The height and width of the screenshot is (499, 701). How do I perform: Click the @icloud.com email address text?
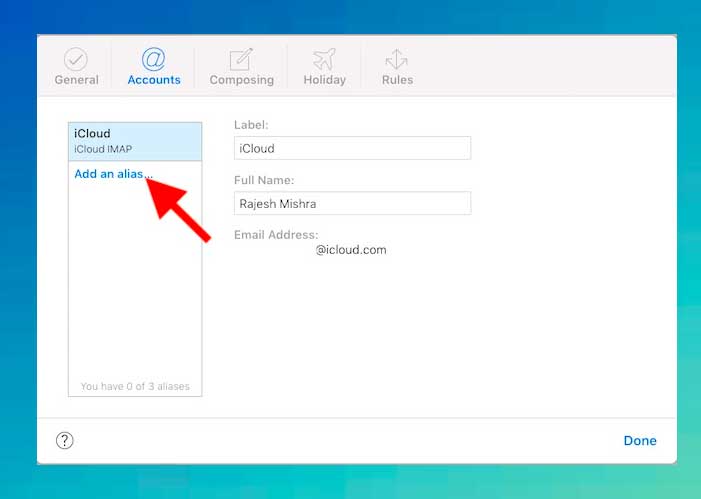351,250
